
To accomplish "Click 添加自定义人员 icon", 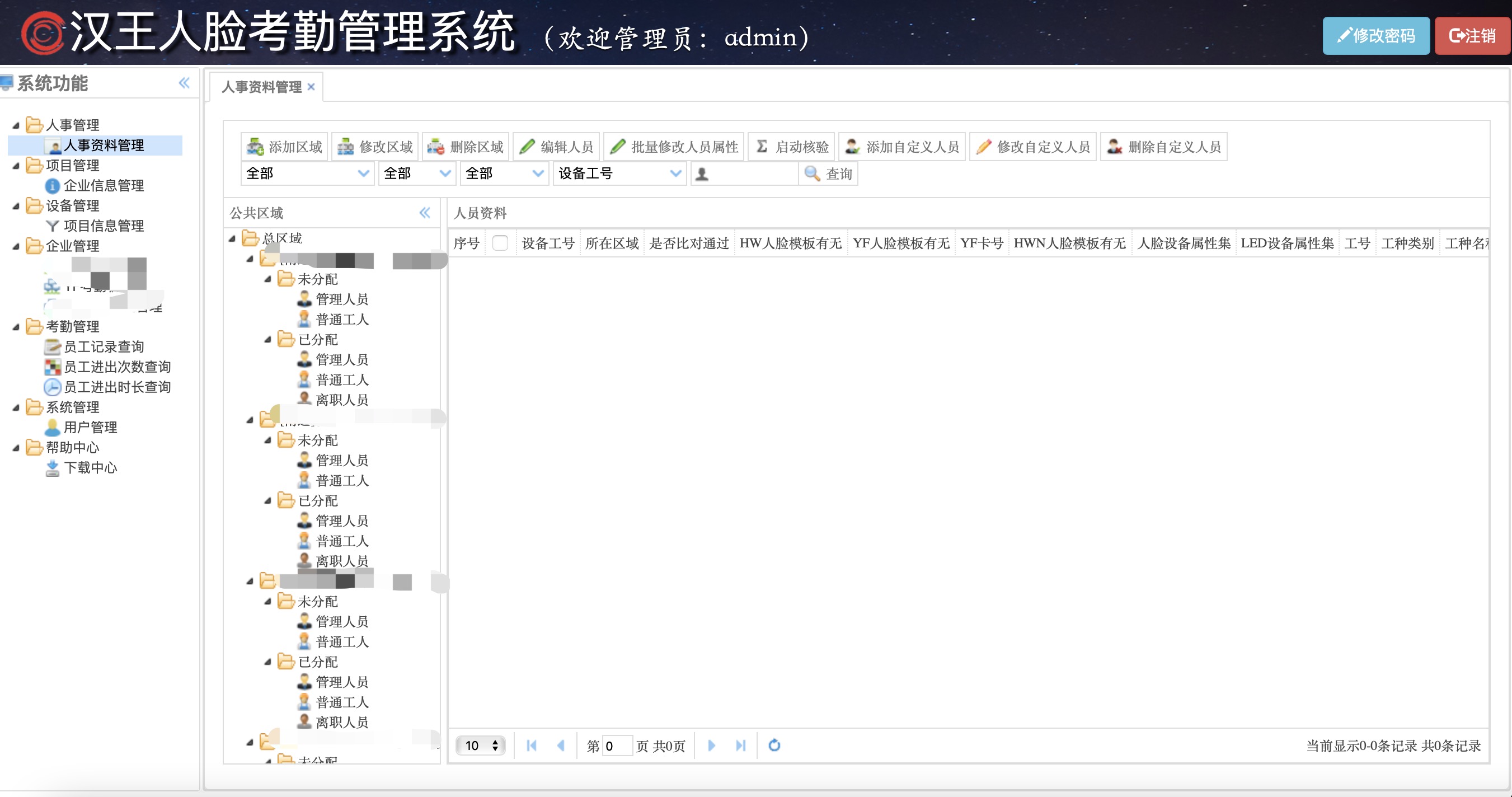I will (x=852, y=147).
